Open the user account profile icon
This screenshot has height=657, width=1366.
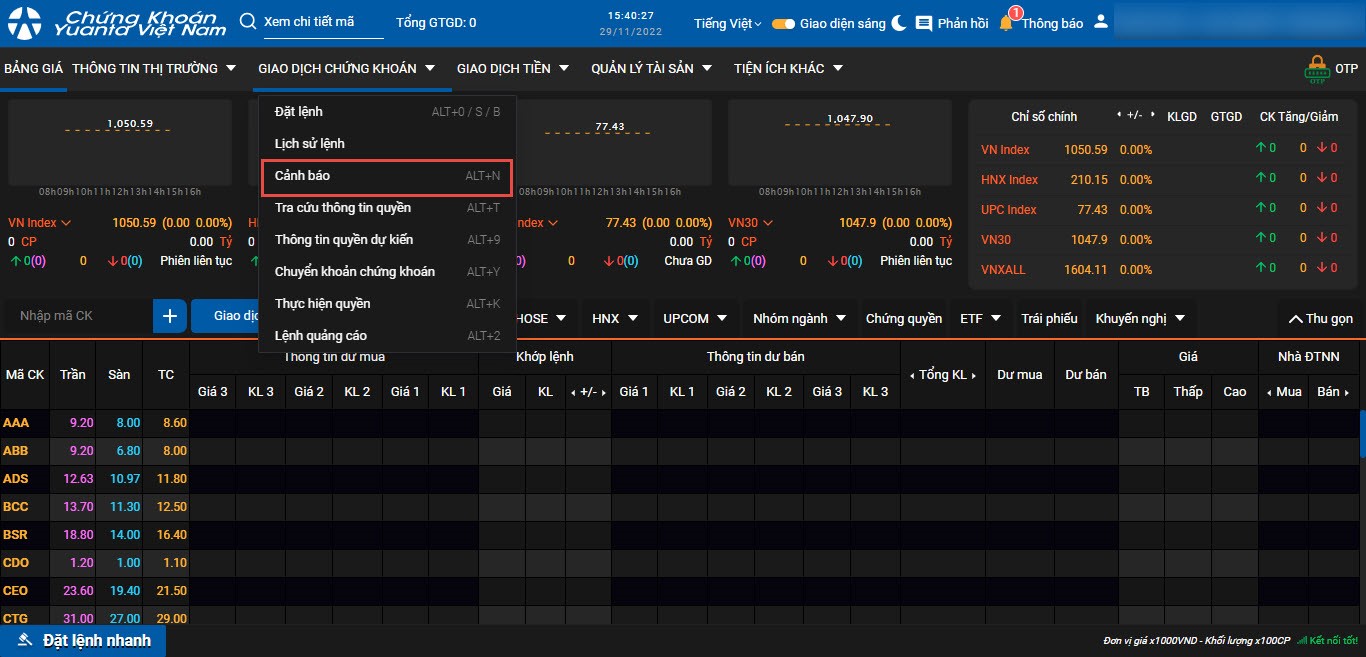1101,22
